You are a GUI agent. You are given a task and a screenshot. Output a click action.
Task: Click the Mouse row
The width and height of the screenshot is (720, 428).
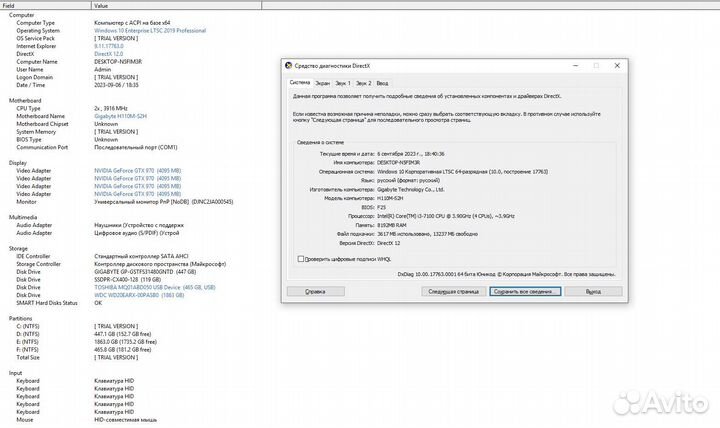87,420
